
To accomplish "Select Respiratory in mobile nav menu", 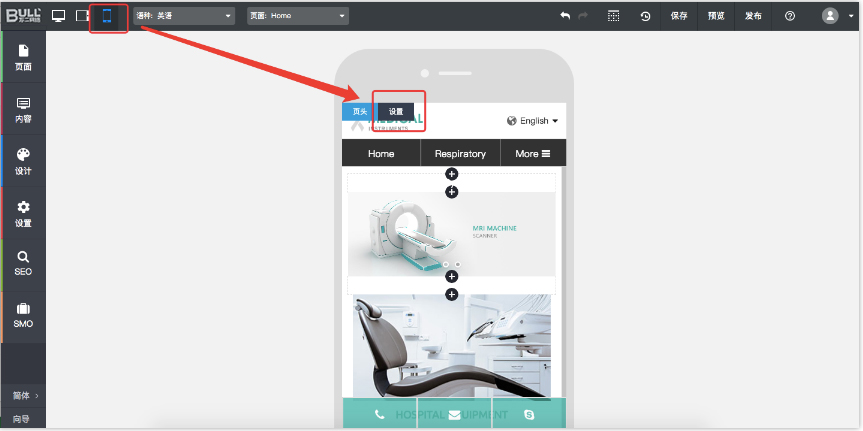I will pyautogui.click(x=460, y=153).
